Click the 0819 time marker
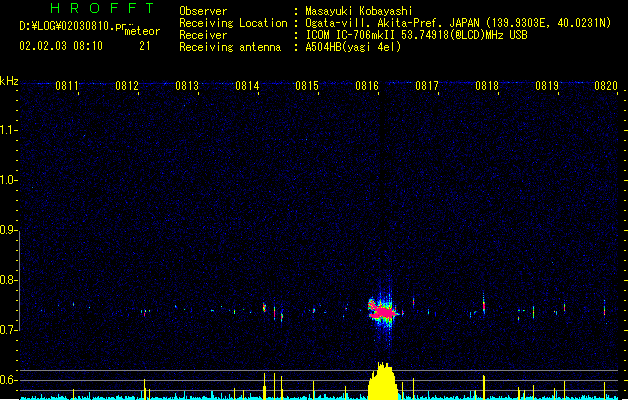Viewport: 629px width, 400px height. [547, 86]
